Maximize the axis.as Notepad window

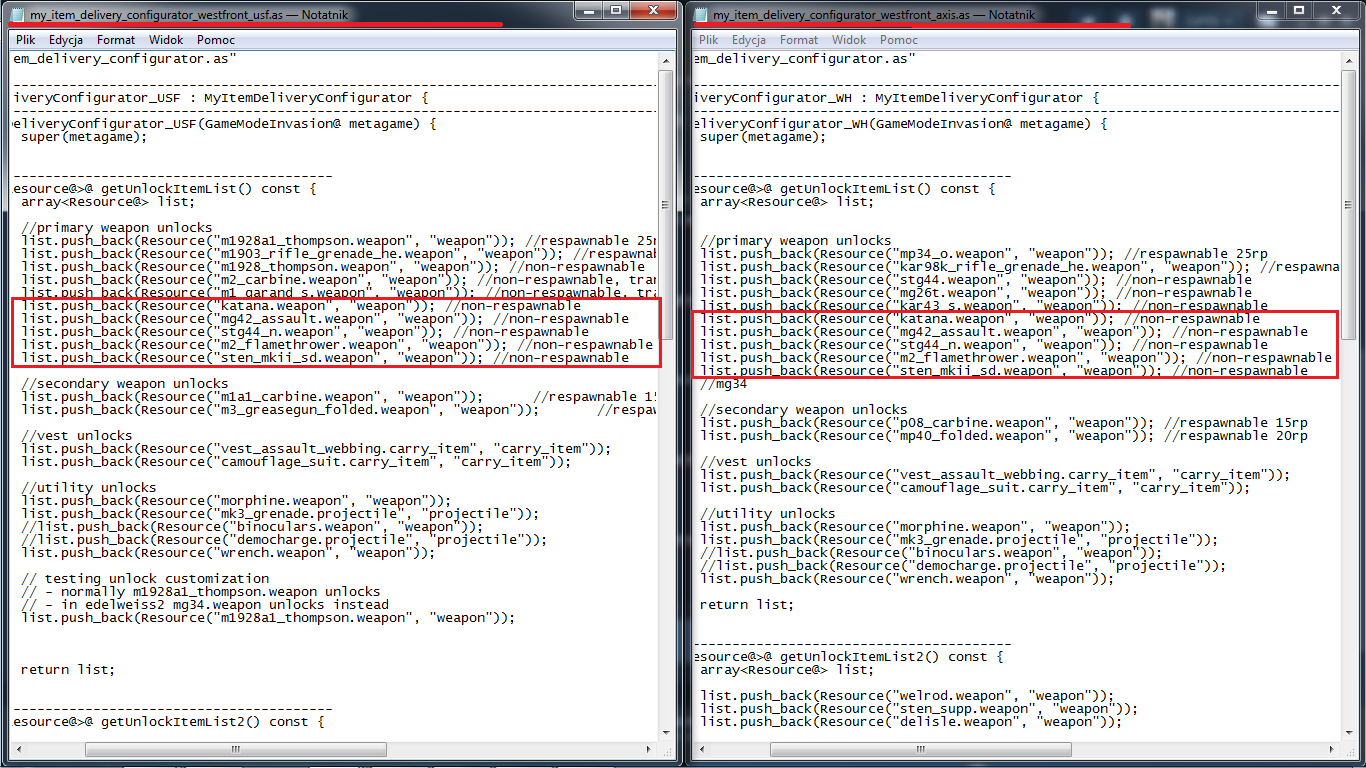pyautogui.click(x=1298, y=11)
